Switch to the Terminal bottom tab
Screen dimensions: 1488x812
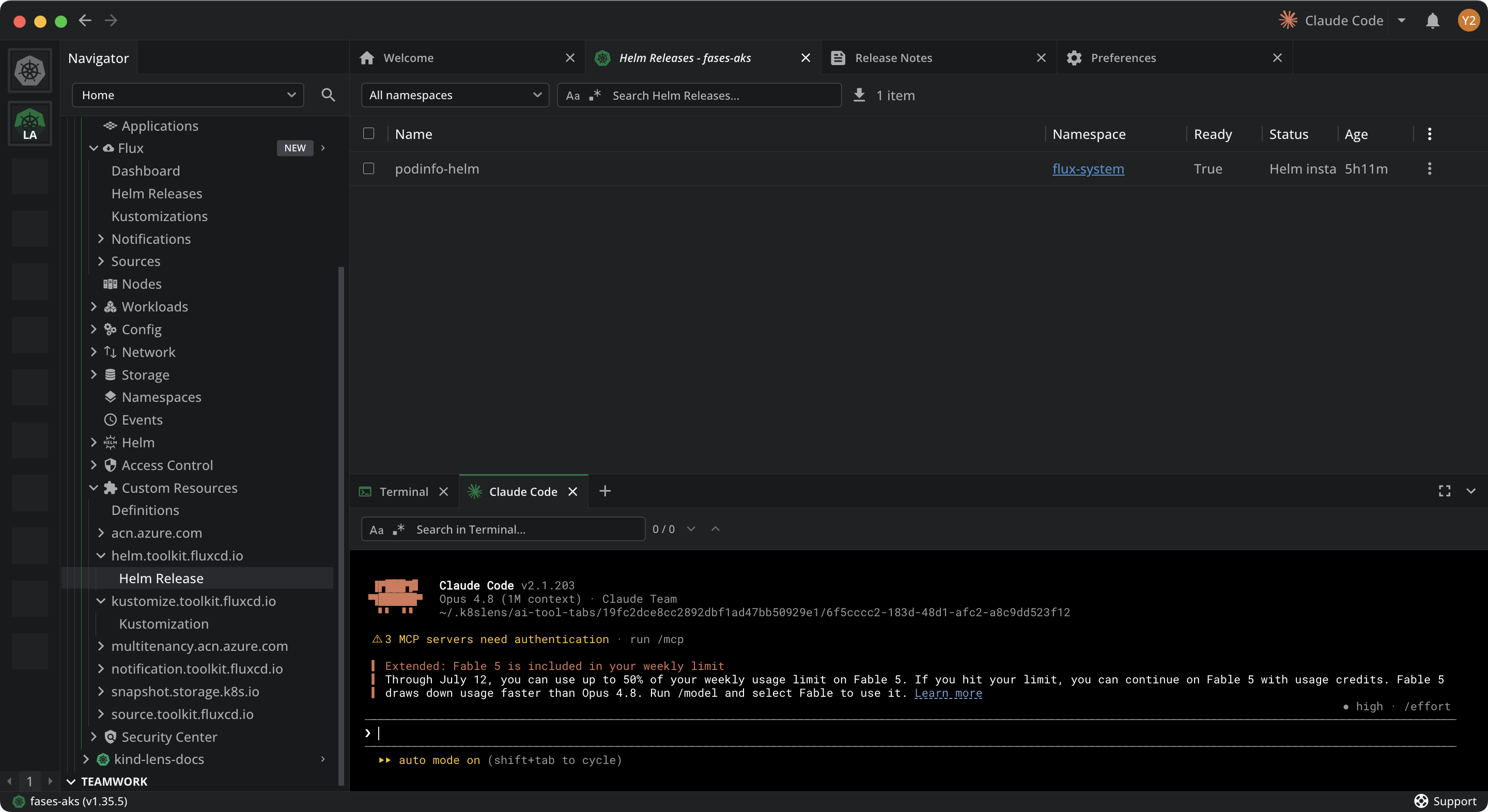[x=404, y=491]
